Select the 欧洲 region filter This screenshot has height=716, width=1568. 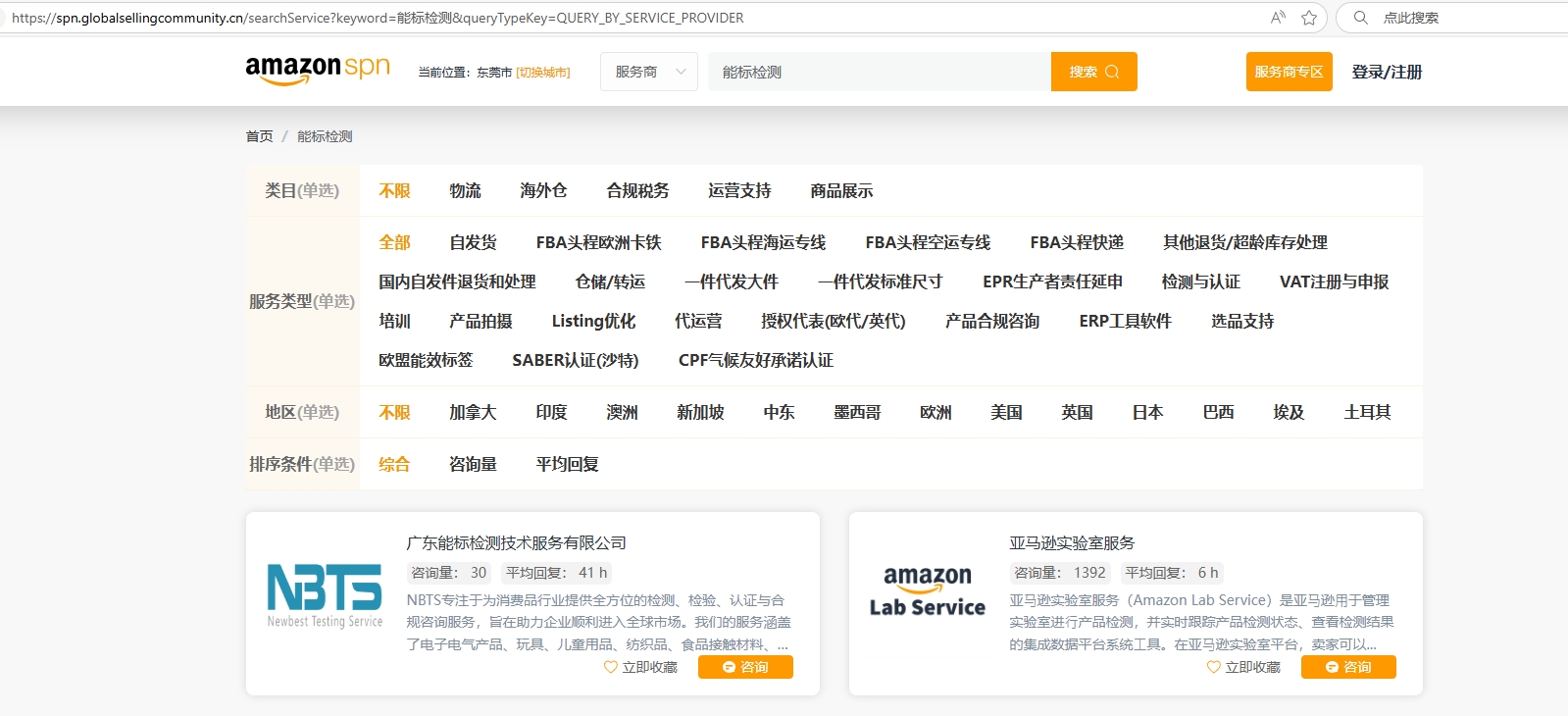(936, 413)
